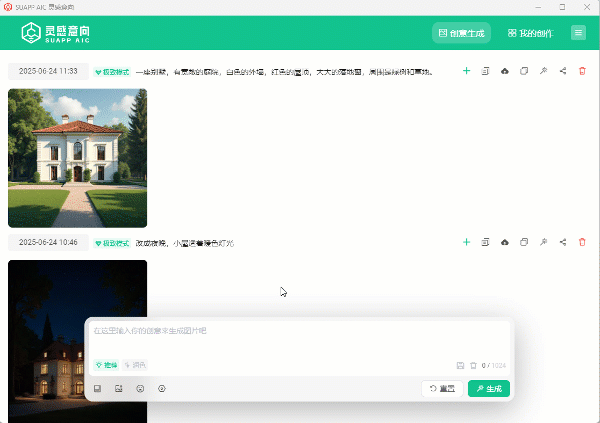
Task: Toggle the 闪绘 mode chip
Action: click(x=135, y=366)
